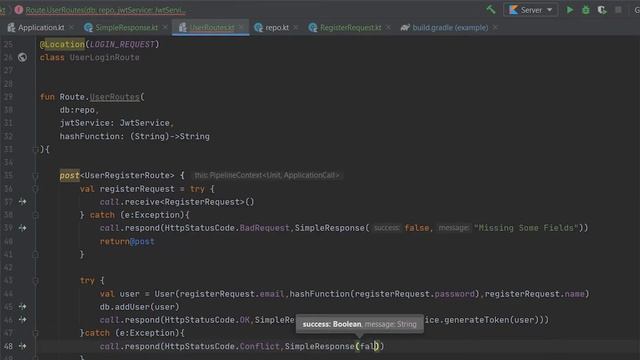Click the LOGIN_REQUEST constant
The width and height of the screenshot is (640, 360).
click(122, 44)
